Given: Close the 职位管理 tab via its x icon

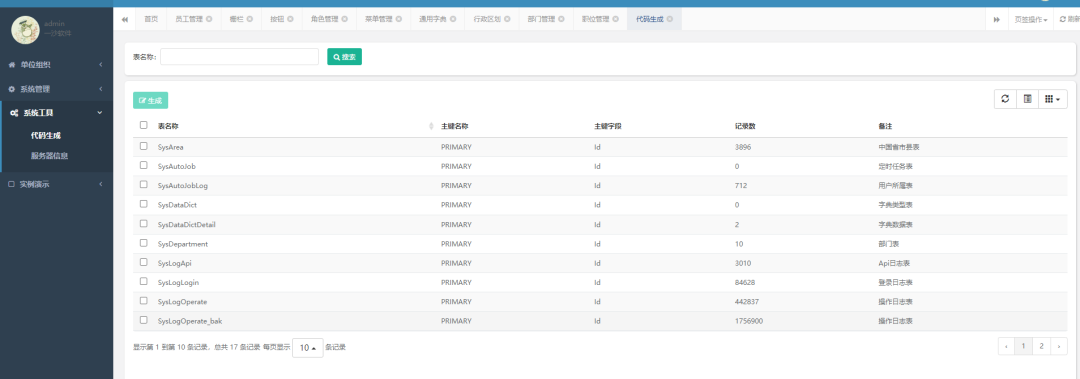Looking at the screenshot, I should 615,19.
